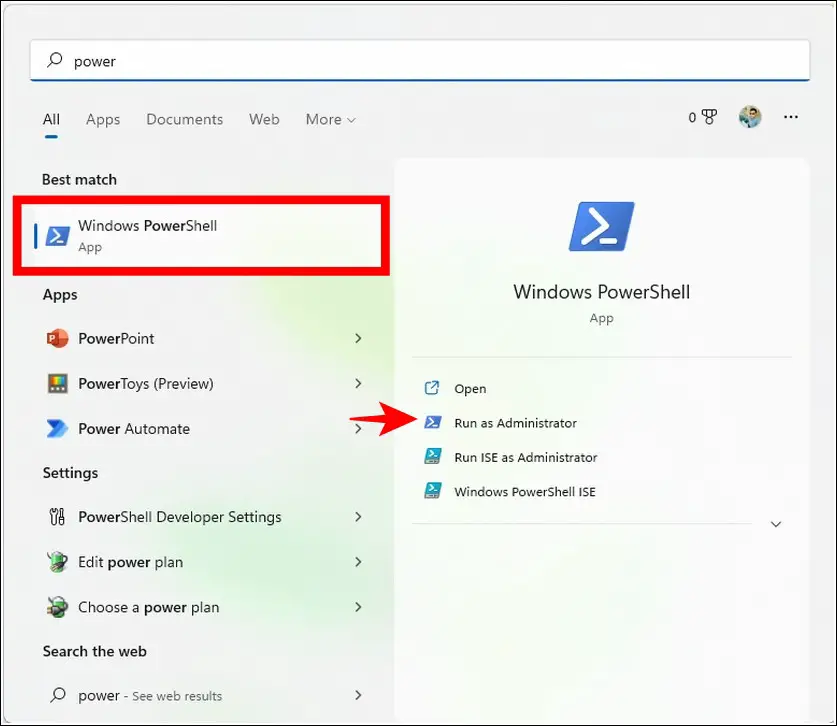Expand the Choose a power plan chevron
The image size is (837, 726).
358,607
